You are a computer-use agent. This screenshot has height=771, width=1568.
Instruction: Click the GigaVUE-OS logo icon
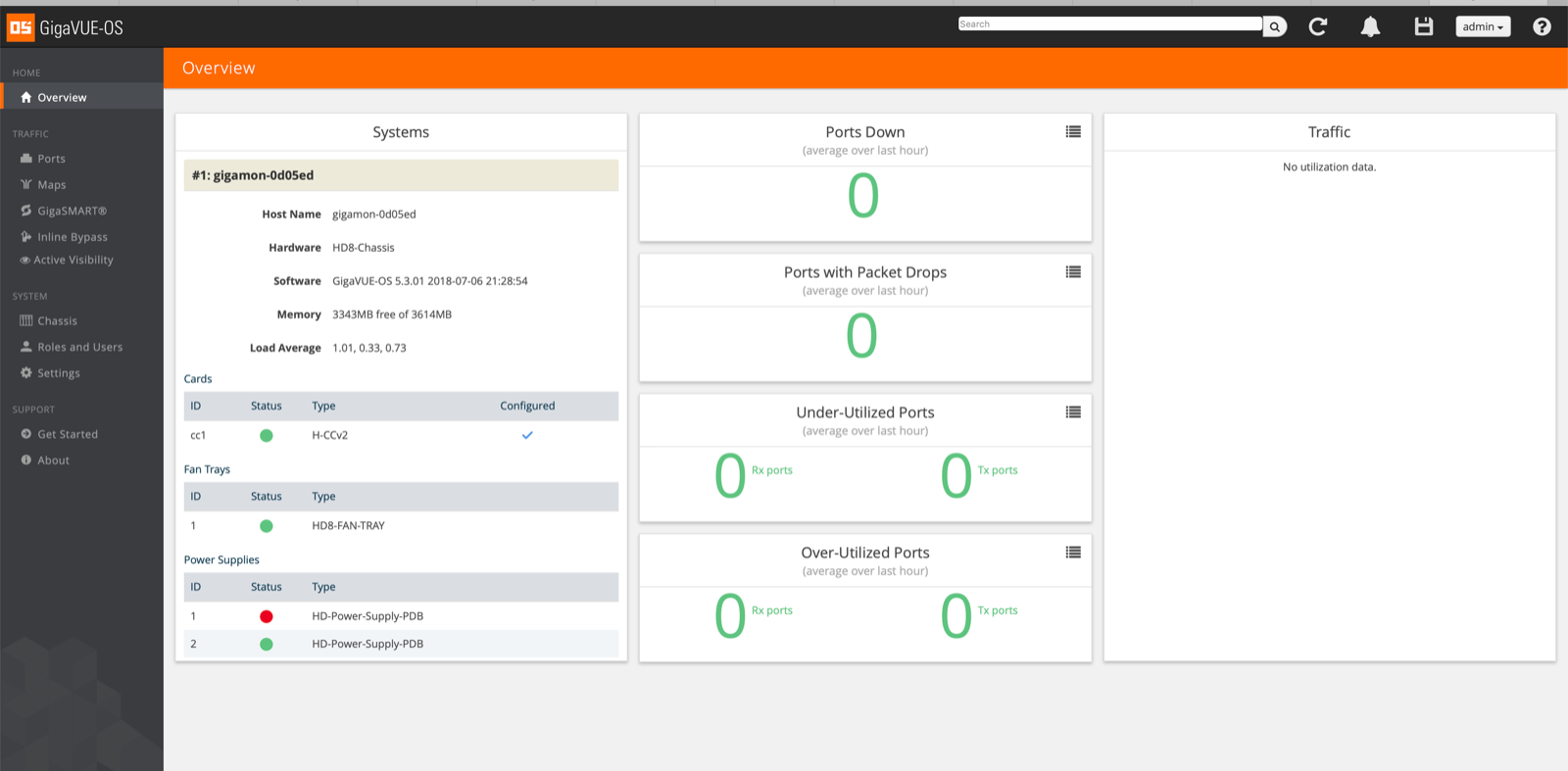tap(21, 27)
